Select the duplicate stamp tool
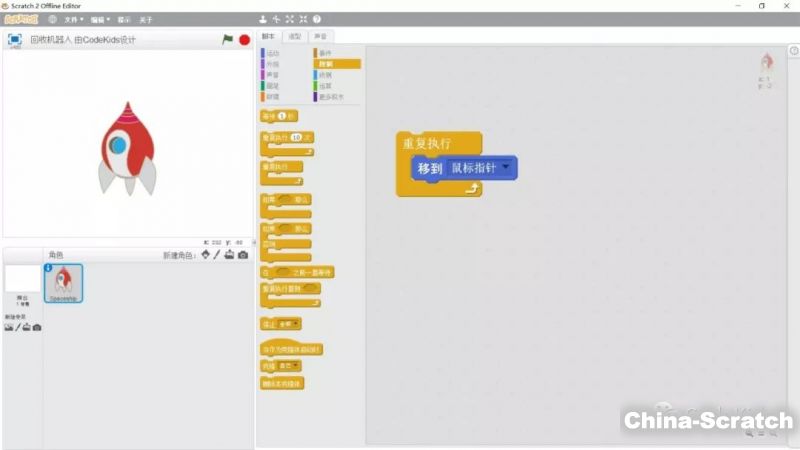The image size is (800, 450). pos(263,19)
